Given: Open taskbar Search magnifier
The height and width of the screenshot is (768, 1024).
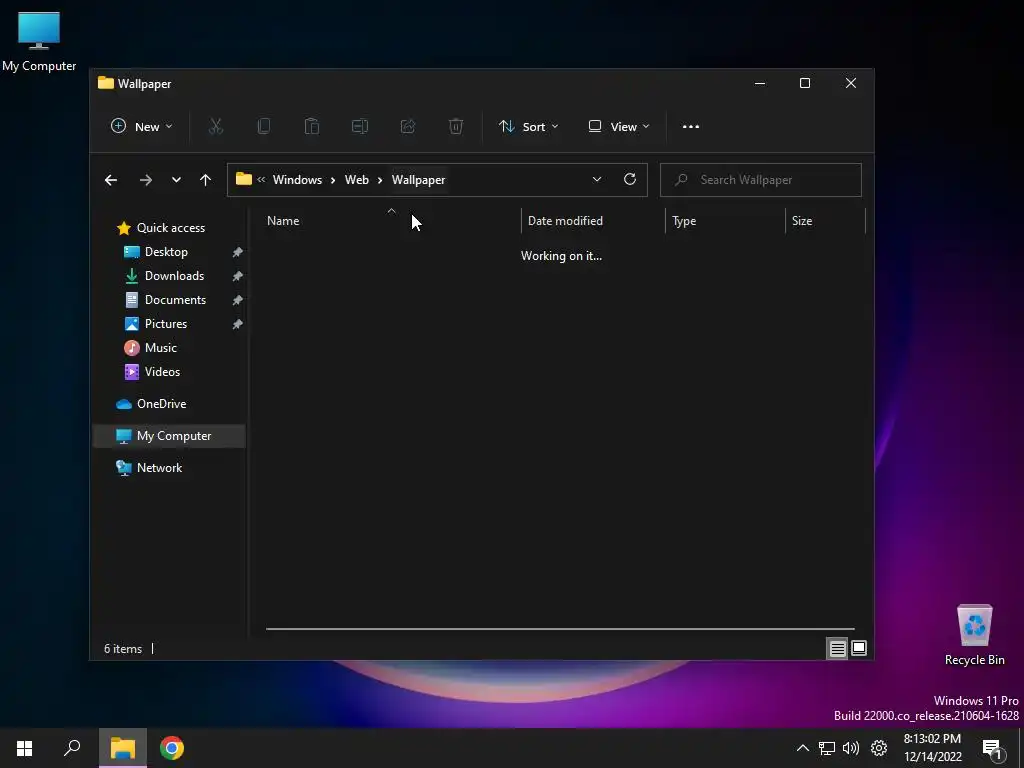Looking at the screenshot, I should tap(72, 748).
